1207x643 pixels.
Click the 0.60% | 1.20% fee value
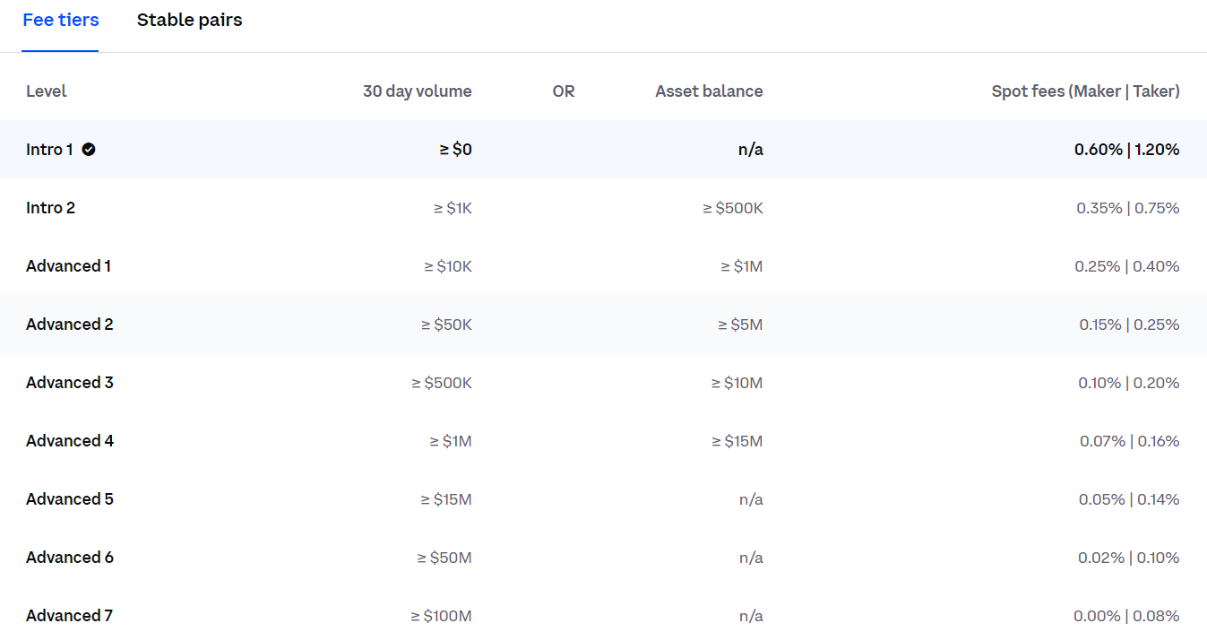tap(1126, 150)
